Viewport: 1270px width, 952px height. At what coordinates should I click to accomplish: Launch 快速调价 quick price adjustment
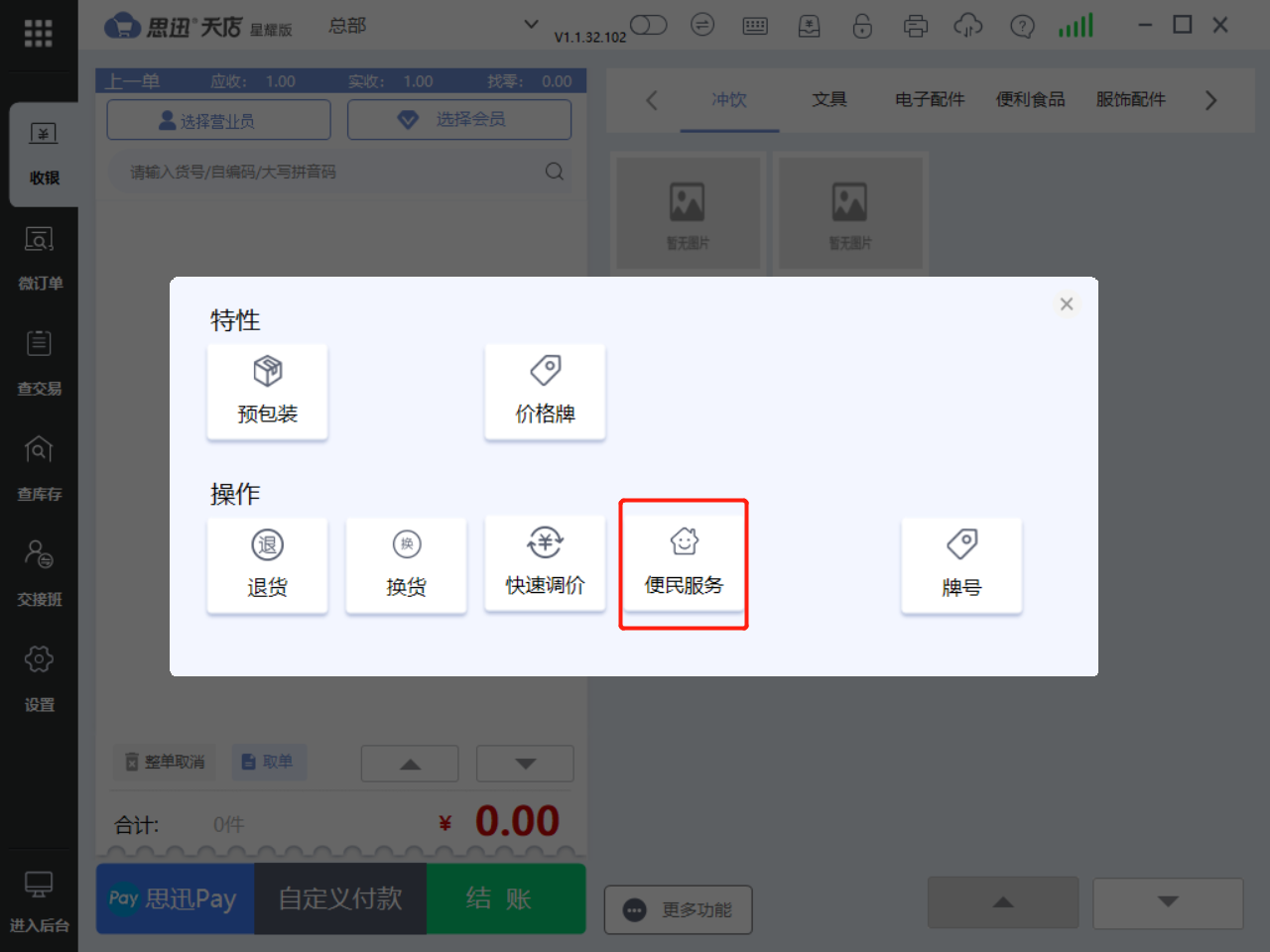click(x=545, y=564)
